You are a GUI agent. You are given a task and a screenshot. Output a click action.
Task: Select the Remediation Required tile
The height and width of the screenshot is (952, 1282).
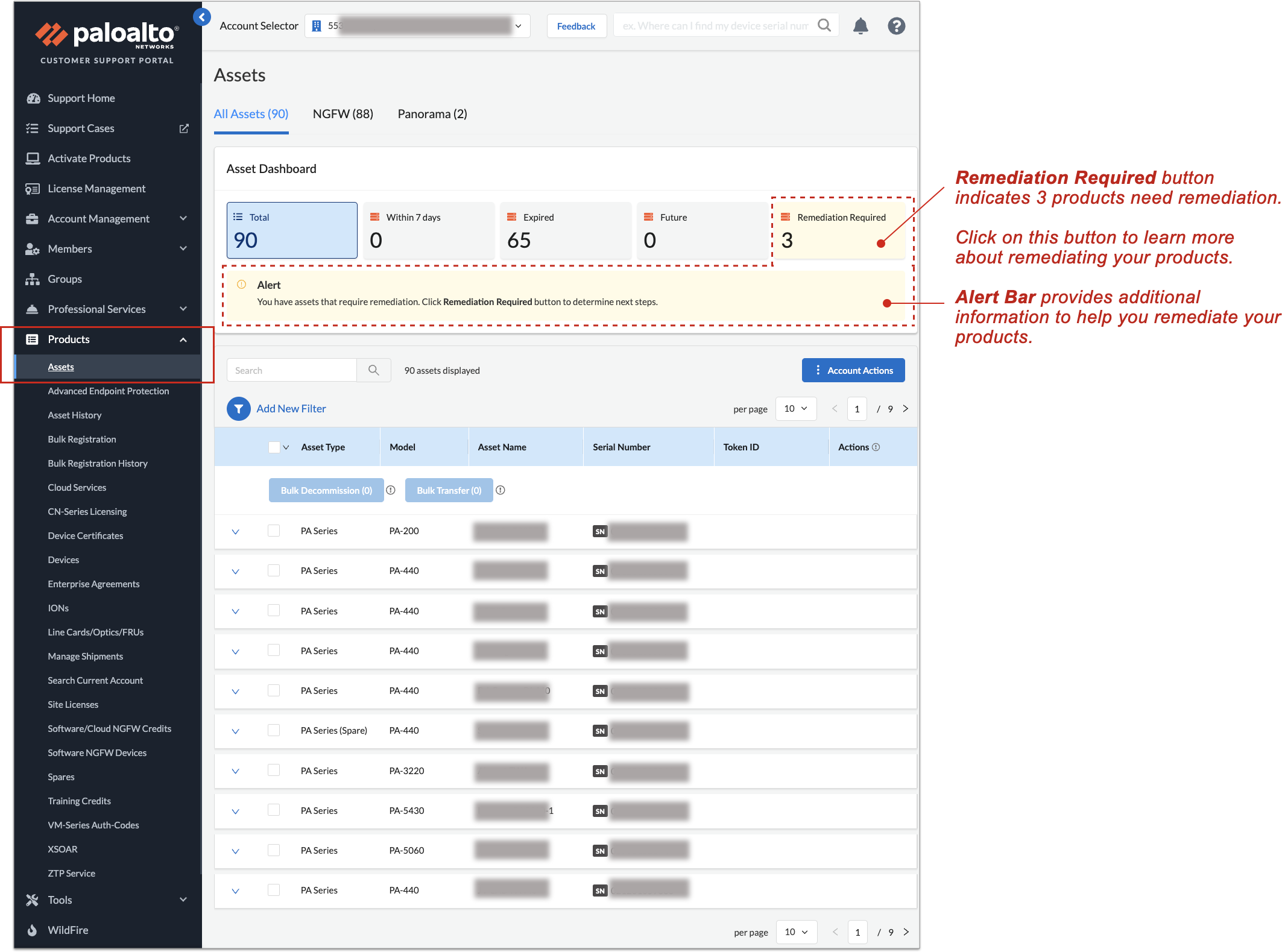(x=839, y=231)
